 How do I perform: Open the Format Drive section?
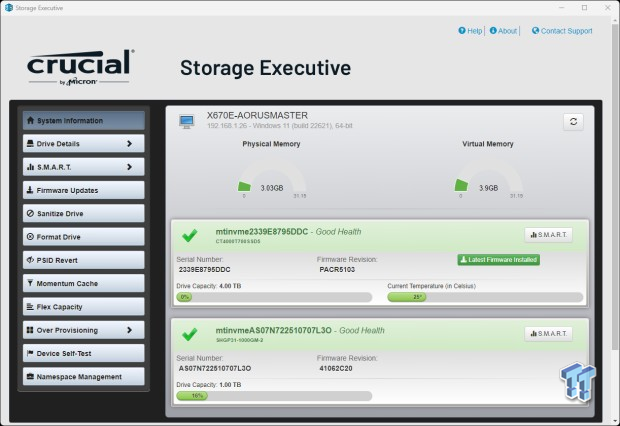[83, 237]
